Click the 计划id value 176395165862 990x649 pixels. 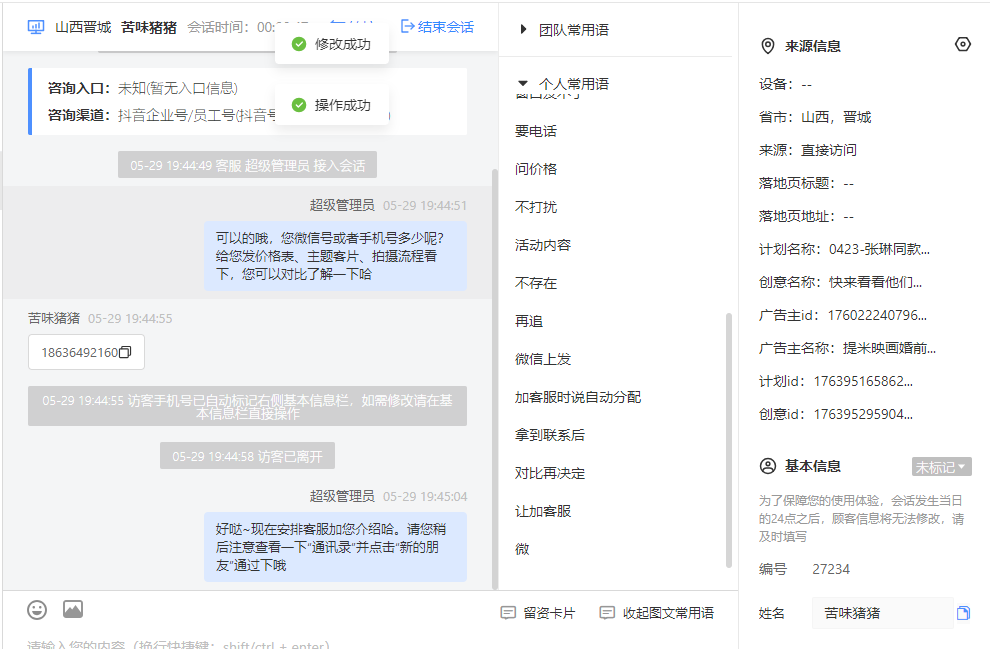click(863, 381)
